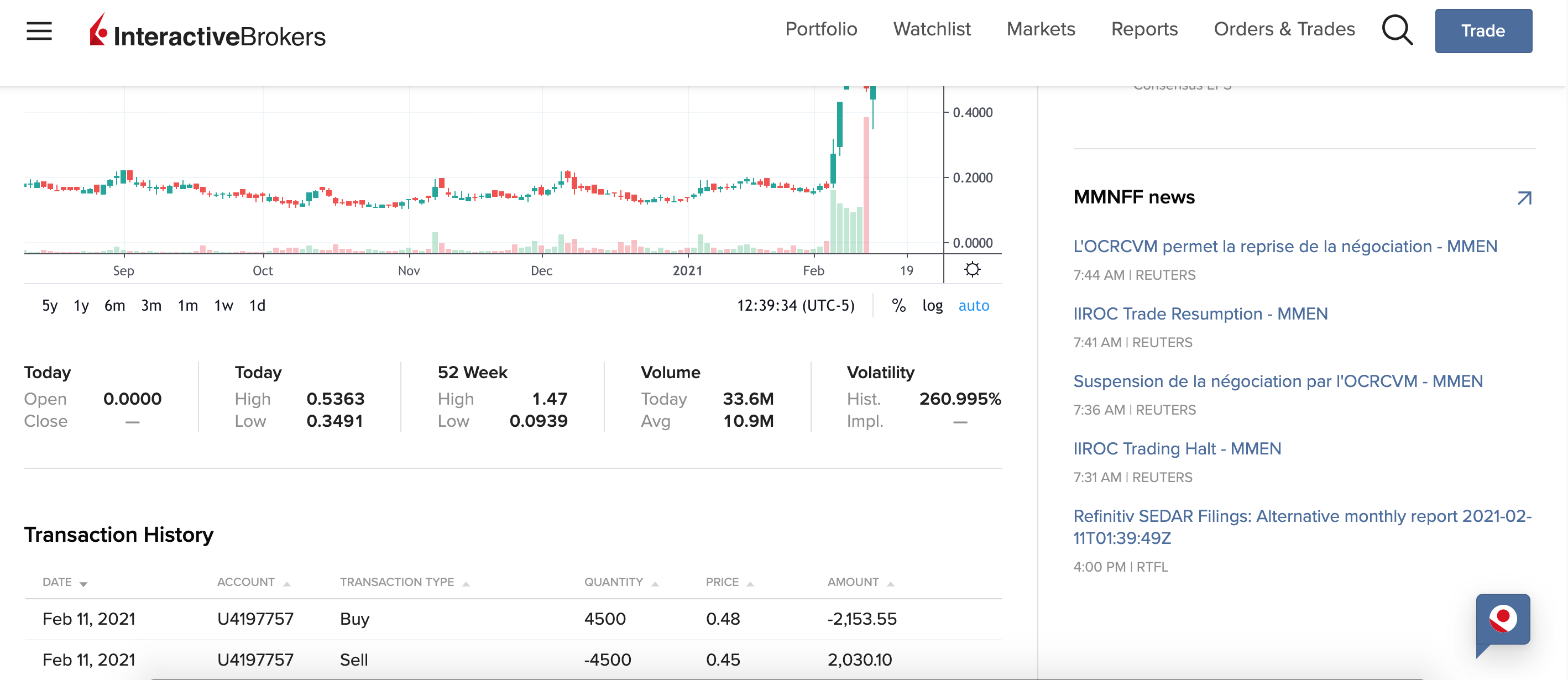1568x680 pixels.
Task: Expand MMNFF news with arrow icon
Action: (x=1524, y=198)
